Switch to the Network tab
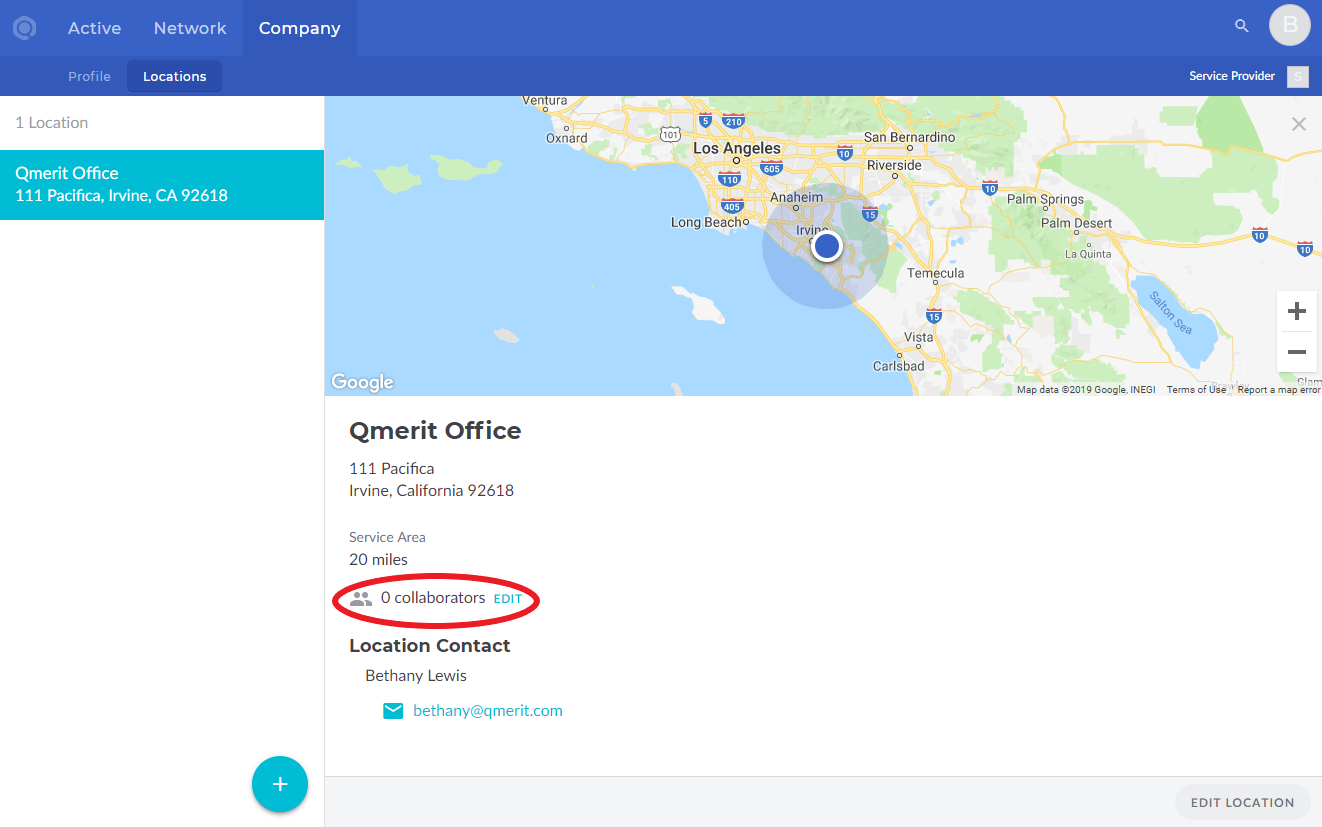This screenshot has height=827, width=1322. click(x=190, y=28)
